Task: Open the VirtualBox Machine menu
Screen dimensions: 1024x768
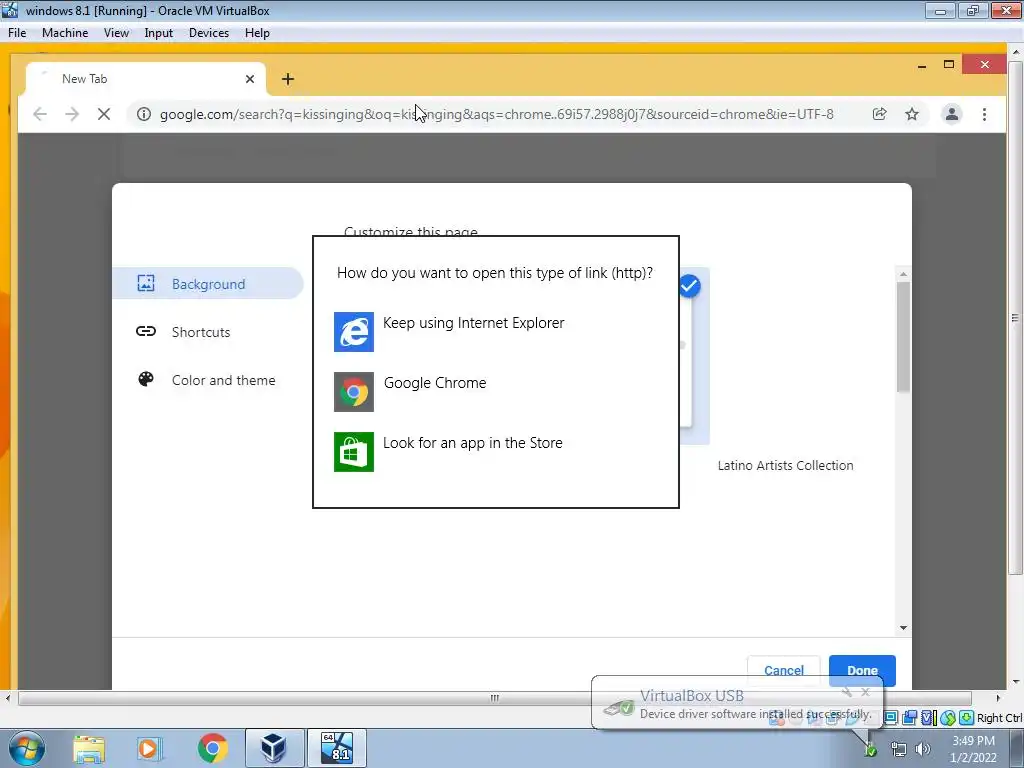Action: coord(65,33)
